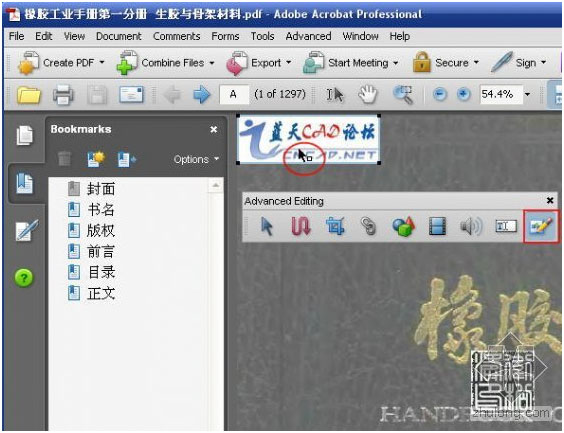This screenshot has width=564, height=433.
Task: Select the Article tool icon
Action: (x=301, y=227)
